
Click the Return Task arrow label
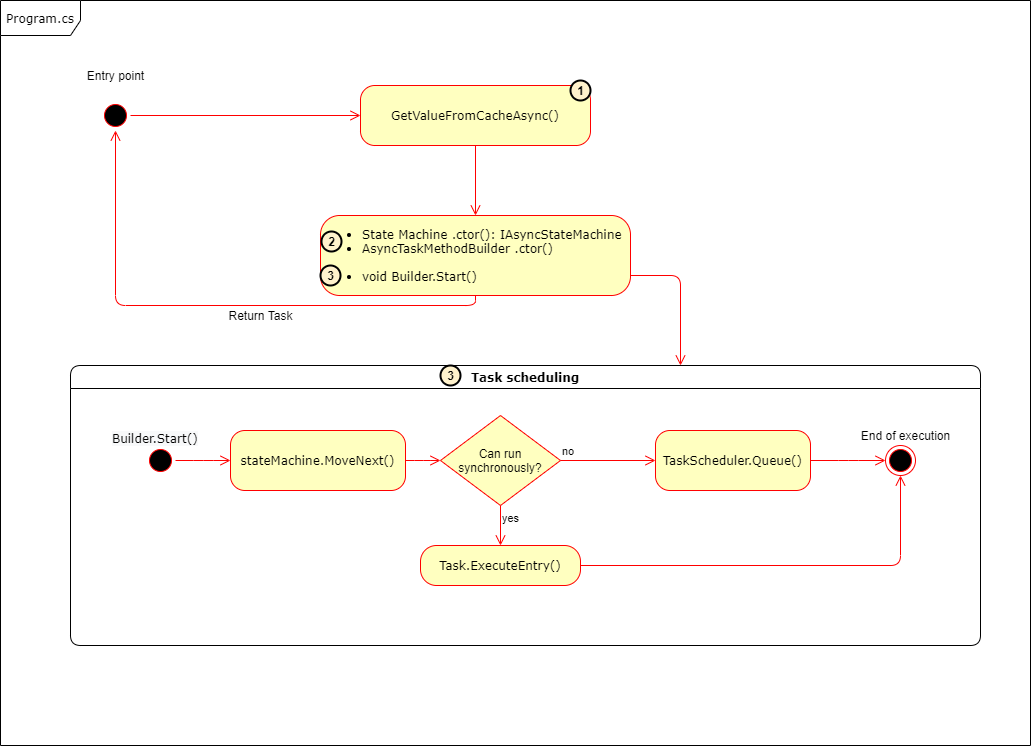click(x=260, y=315)
